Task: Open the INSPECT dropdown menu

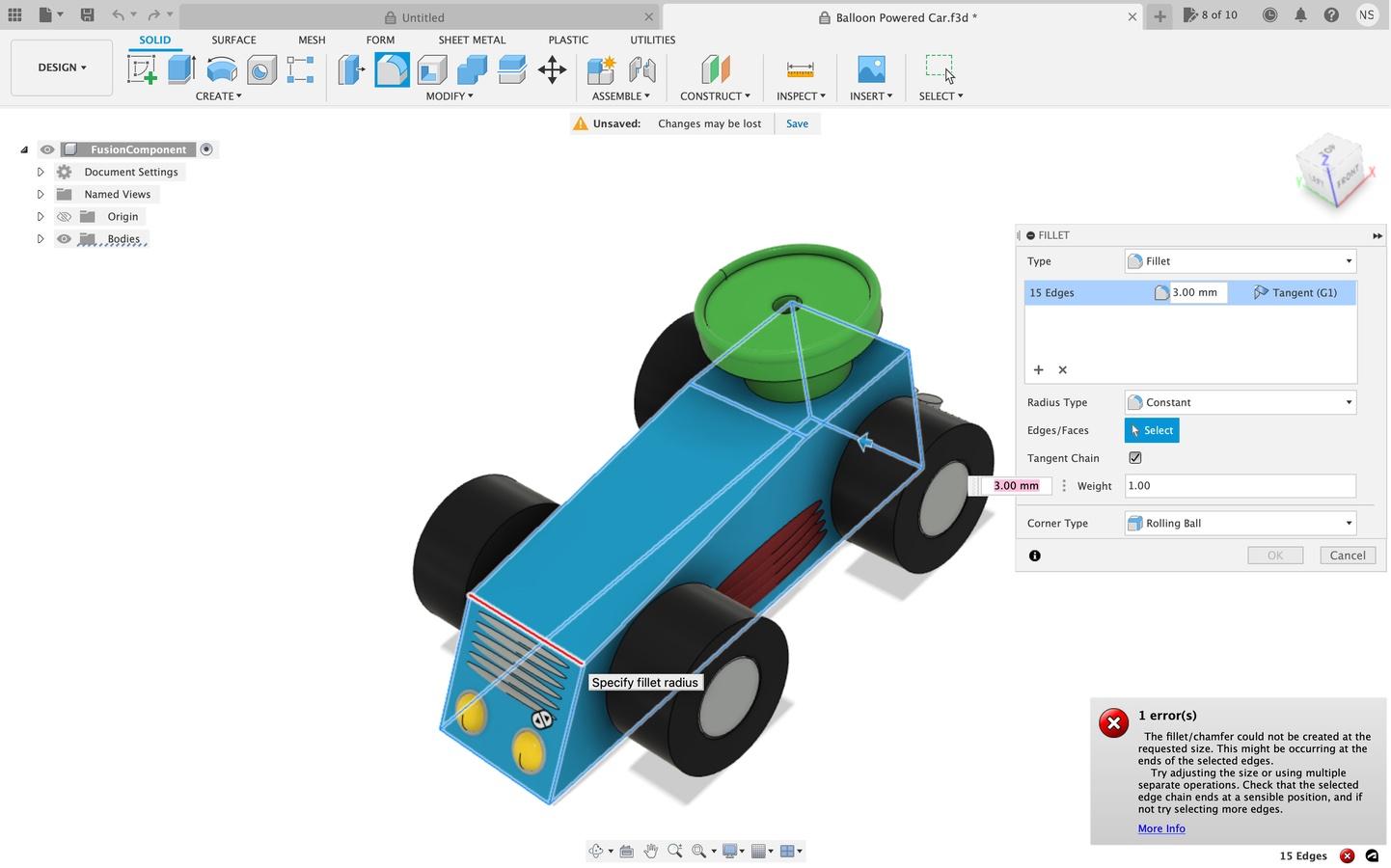Action: 801,96
